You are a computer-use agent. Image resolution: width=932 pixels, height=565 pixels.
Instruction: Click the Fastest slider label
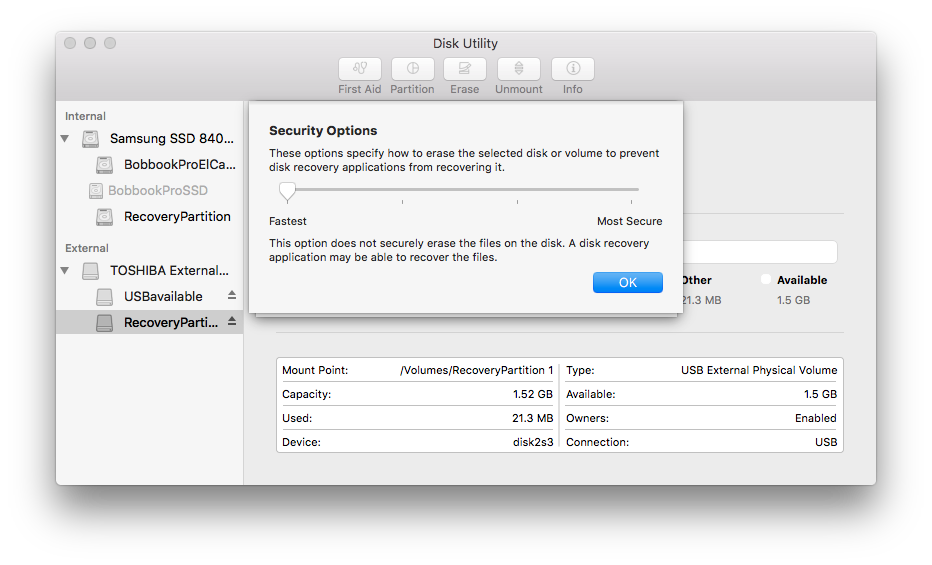[288, 221]
